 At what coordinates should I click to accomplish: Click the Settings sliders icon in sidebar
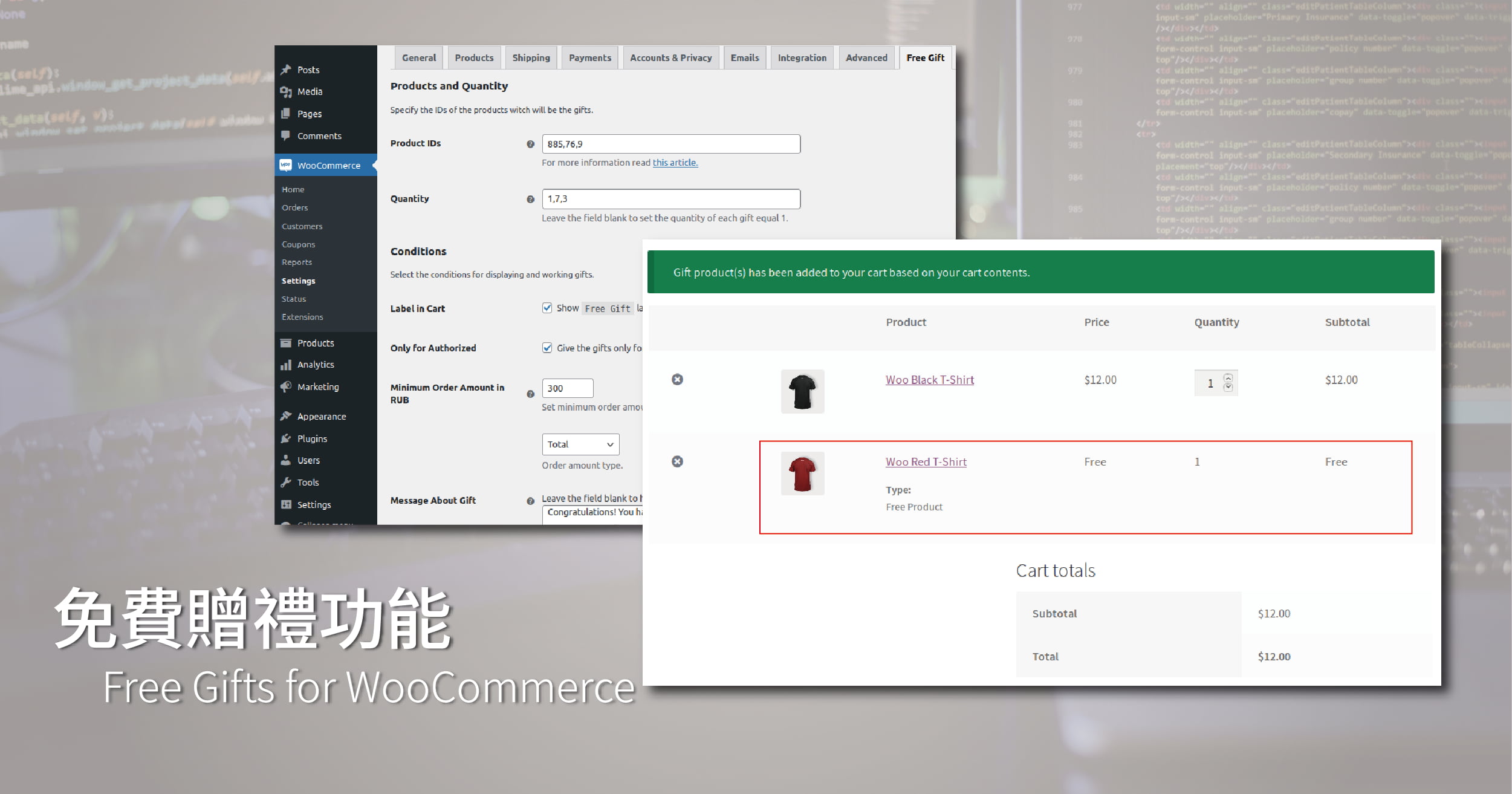(x=286, y=504)
